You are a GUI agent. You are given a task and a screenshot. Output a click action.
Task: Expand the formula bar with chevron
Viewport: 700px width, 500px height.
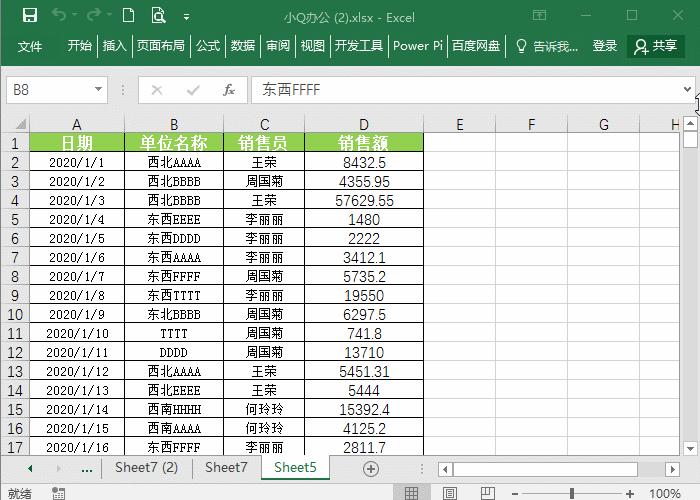(x=687, y=89)
